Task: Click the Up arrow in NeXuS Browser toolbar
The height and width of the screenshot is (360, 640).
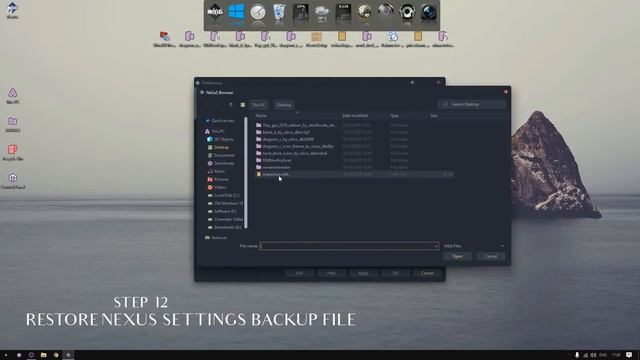Action: (x=231, y=105)
